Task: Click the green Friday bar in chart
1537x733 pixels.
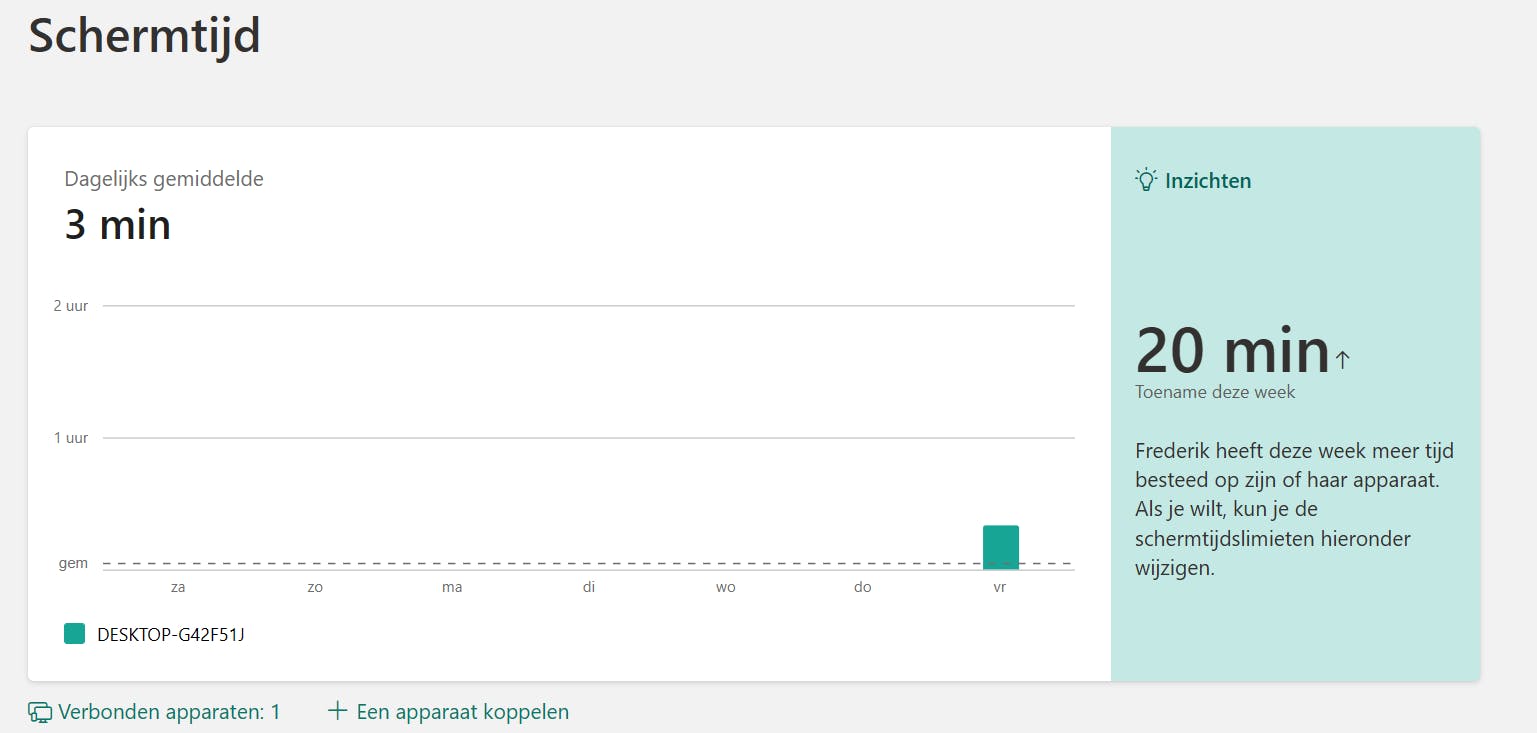Action: click(1000, 547)
